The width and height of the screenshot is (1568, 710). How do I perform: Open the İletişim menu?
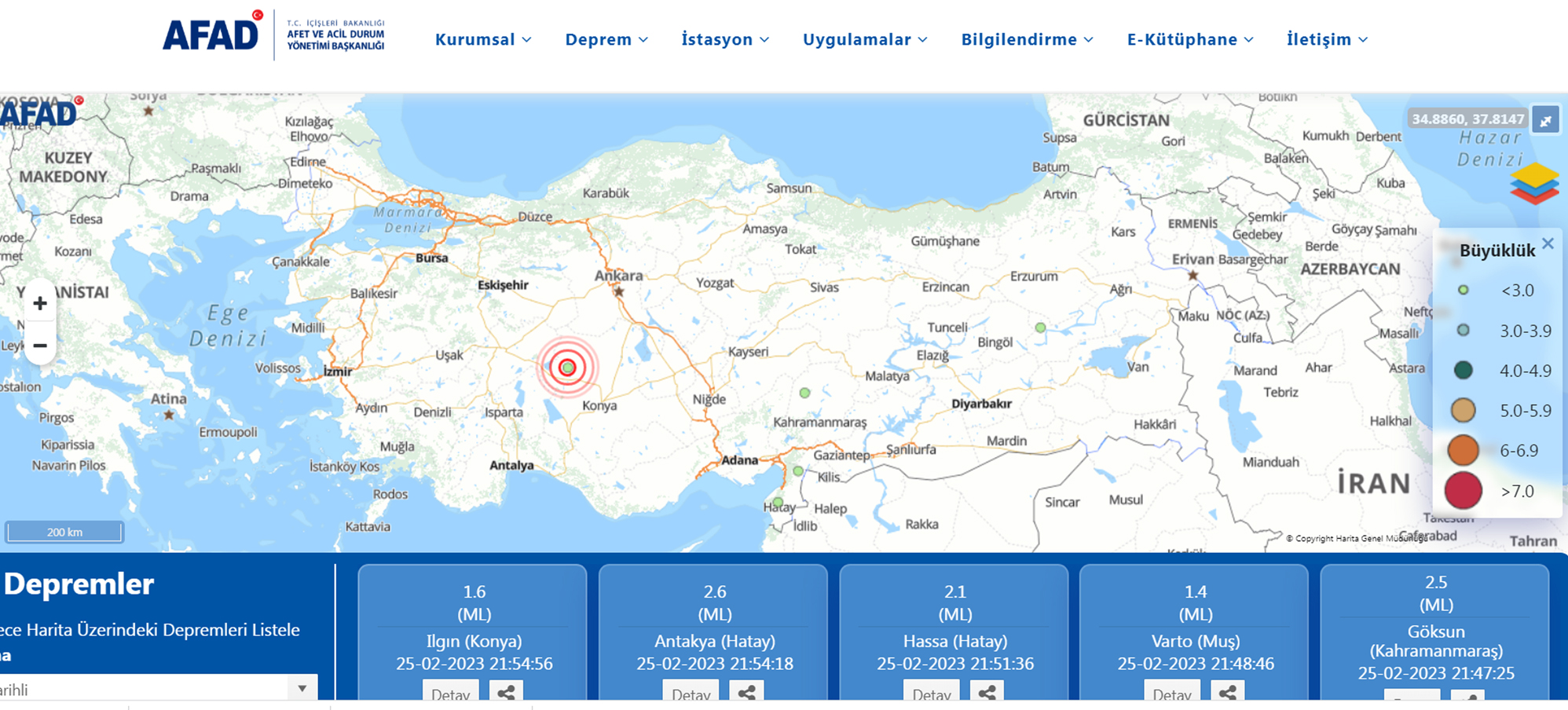(1327, 39)
